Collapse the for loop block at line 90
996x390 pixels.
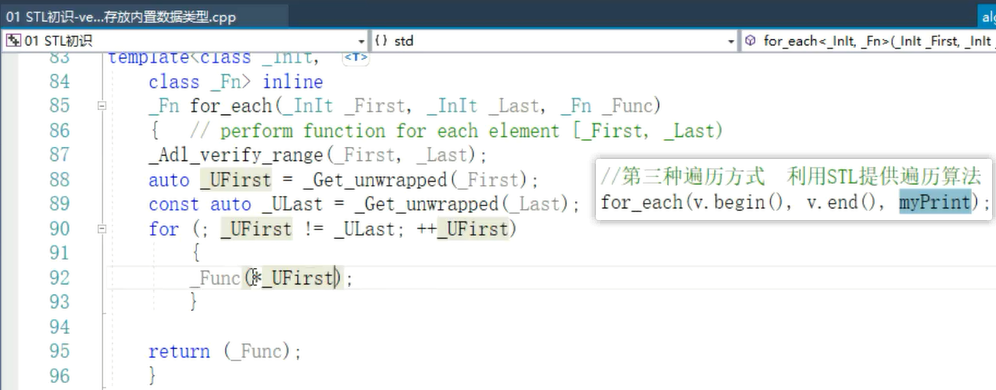[x=102, y=228]
